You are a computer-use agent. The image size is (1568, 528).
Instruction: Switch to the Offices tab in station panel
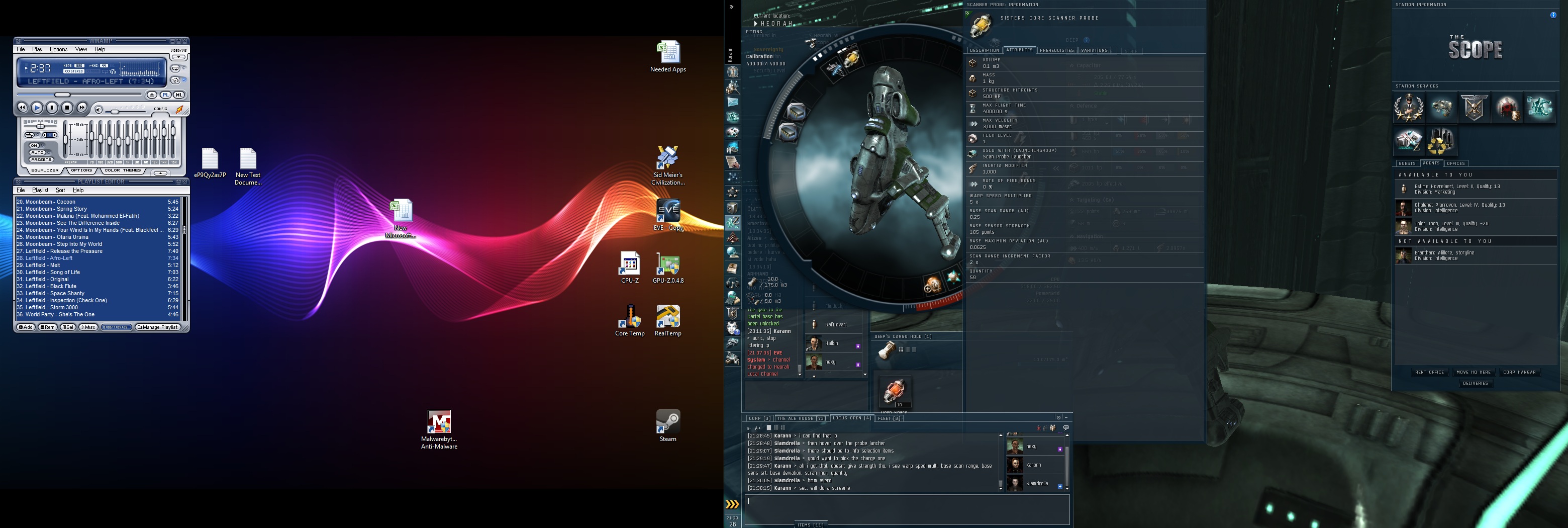point(1455,163)
